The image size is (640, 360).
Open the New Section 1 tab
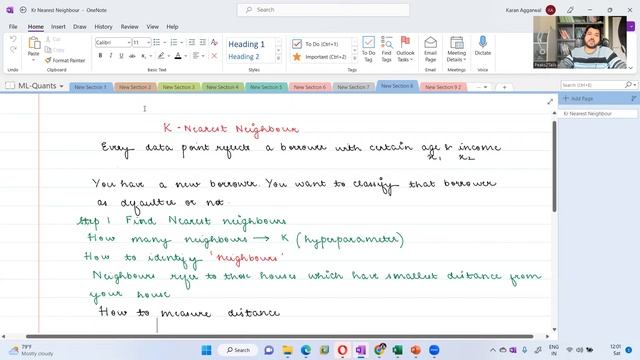tap(91, 87)
